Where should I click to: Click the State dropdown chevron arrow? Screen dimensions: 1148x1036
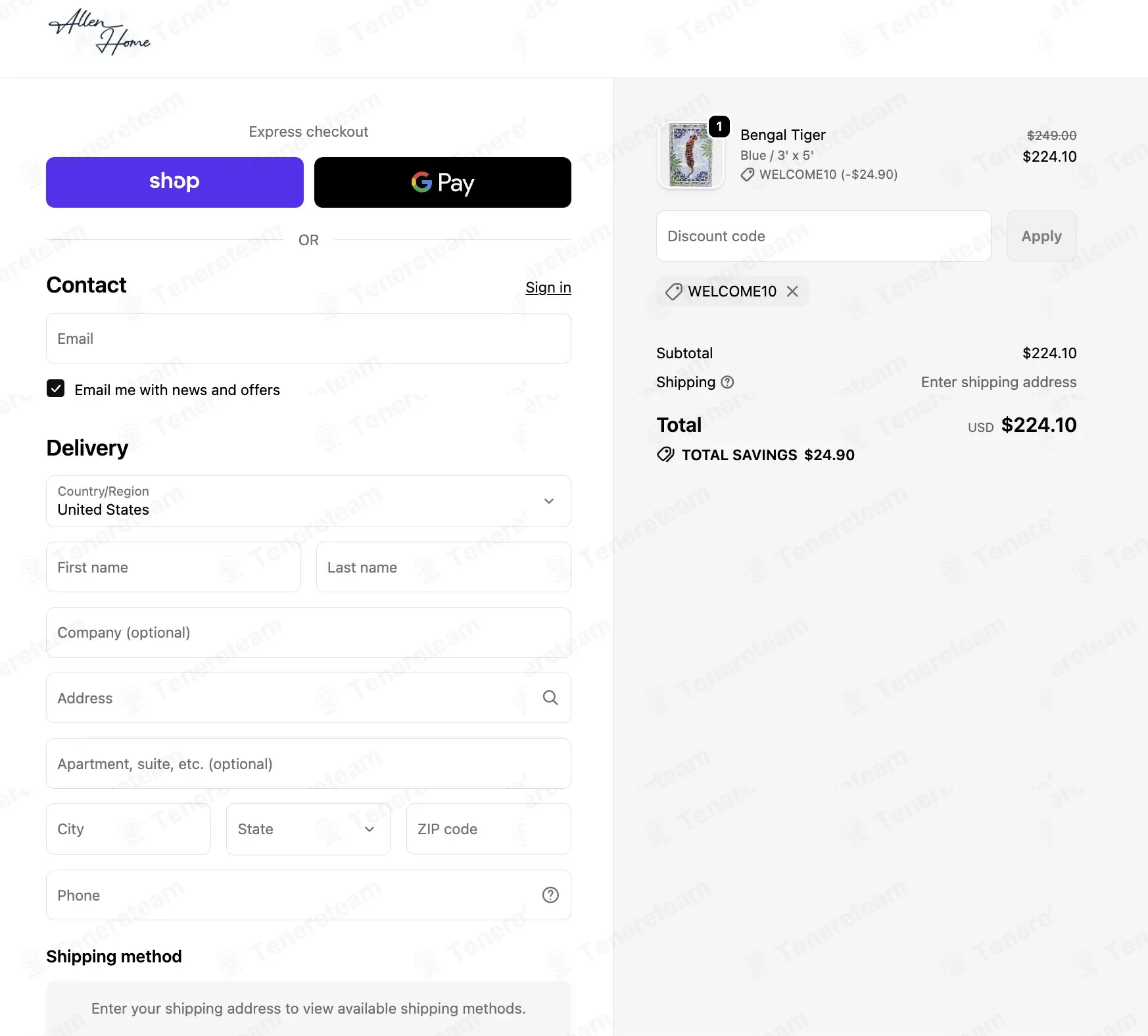click(x=370, y=829)
